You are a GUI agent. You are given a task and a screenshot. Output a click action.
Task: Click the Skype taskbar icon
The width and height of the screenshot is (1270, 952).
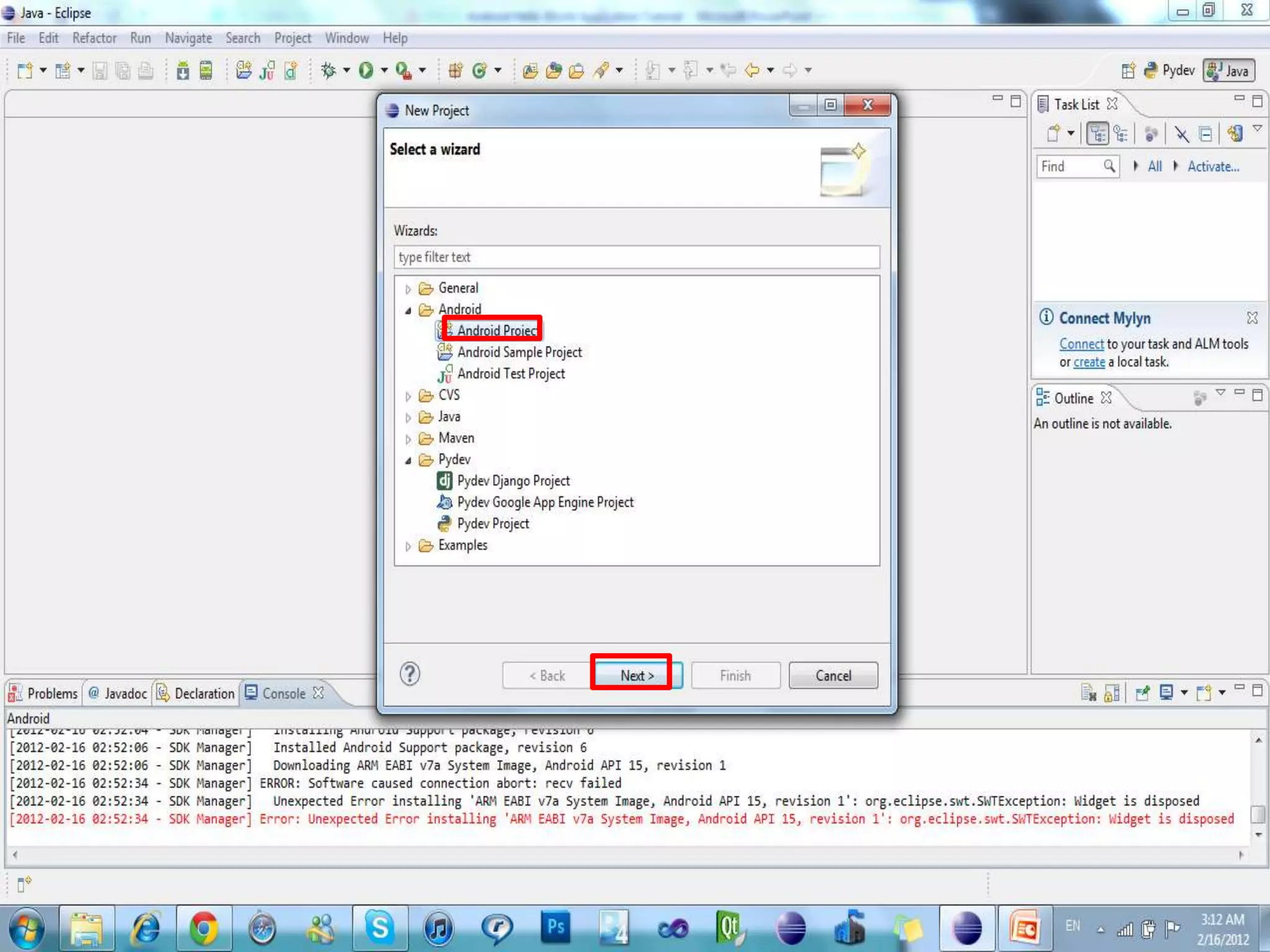380,928
